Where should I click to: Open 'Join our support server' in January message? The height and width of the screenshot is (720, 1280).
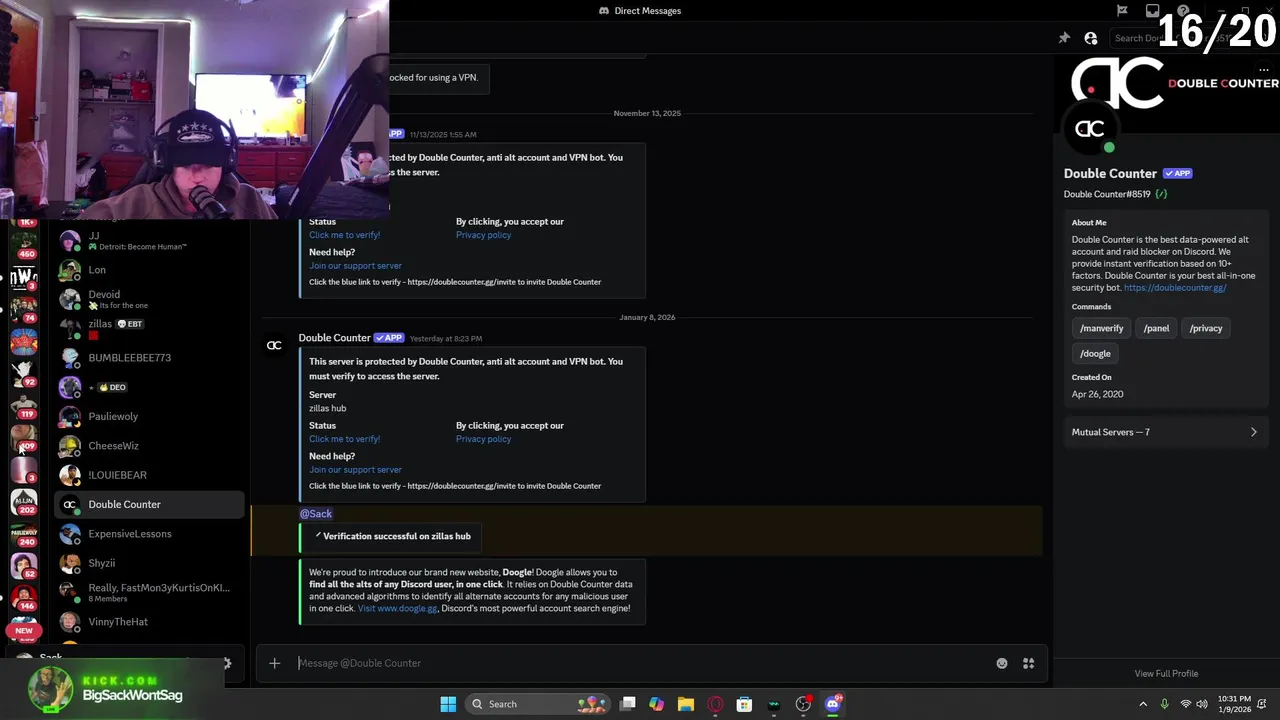click(355, 470)
